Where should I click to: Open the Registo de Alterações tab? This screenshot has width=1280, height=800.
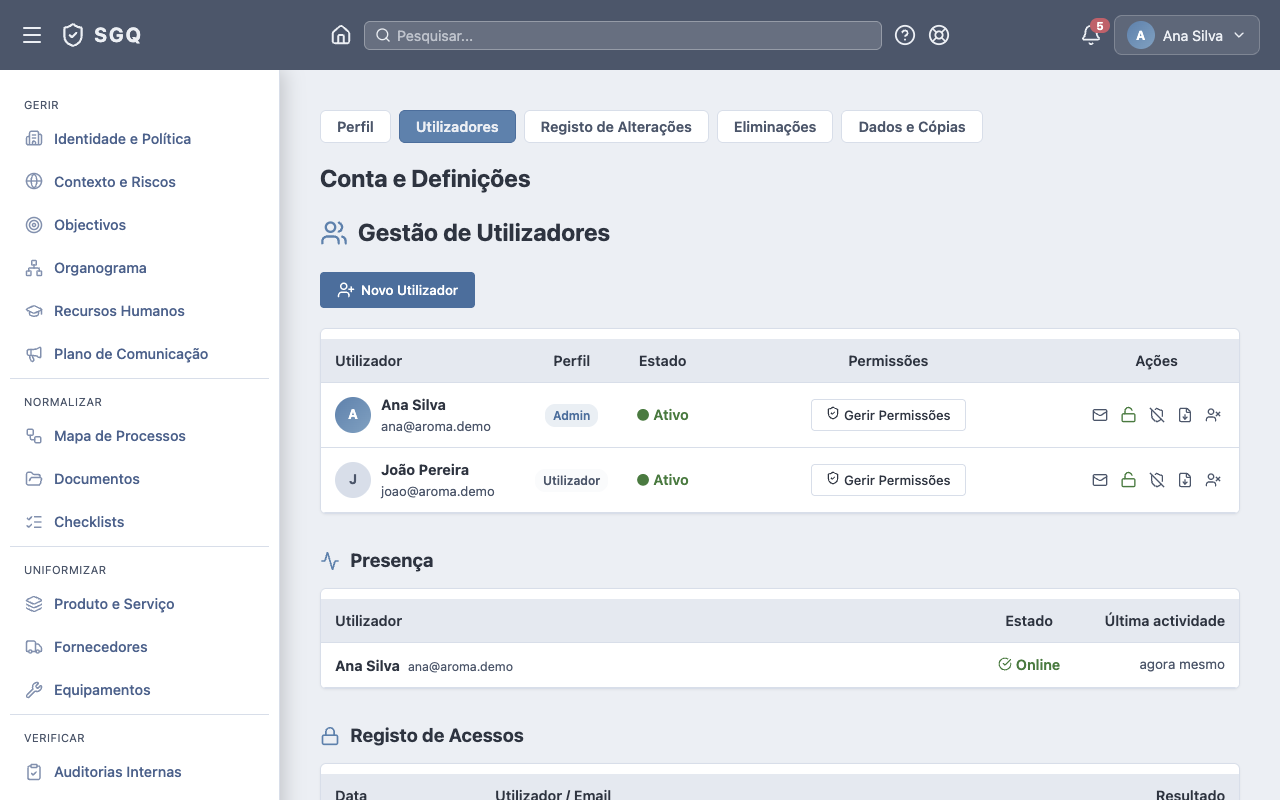[616, 127]
